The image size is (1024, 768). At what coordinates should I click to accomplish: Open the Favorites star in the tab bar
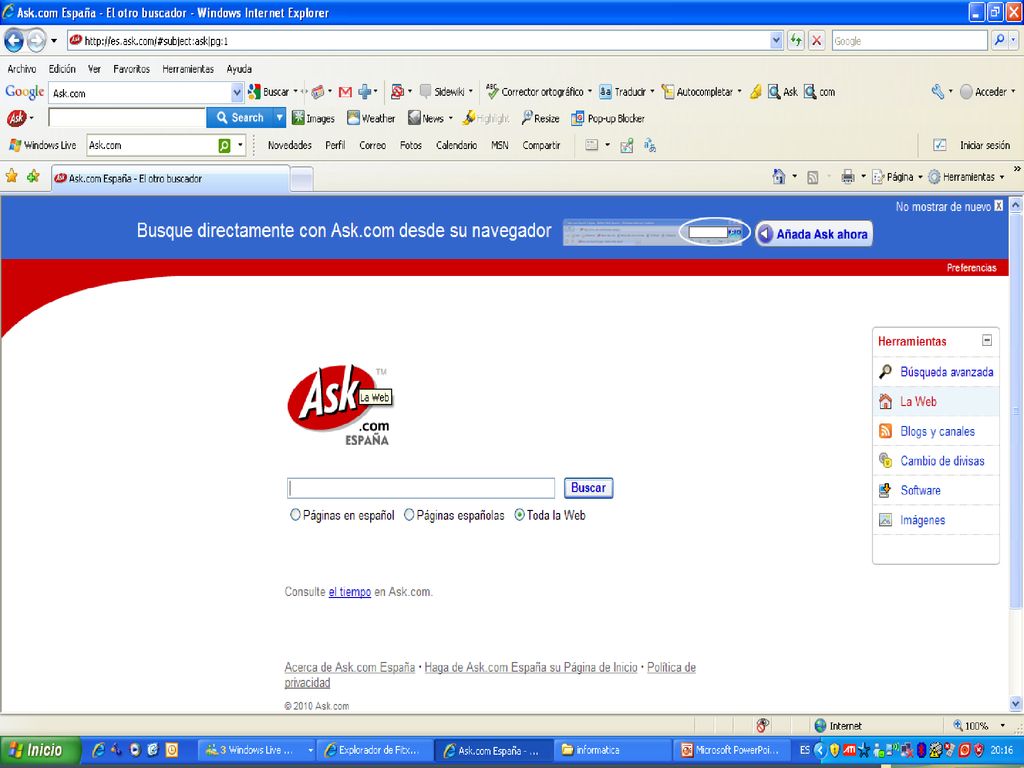(x=12, y=176)
